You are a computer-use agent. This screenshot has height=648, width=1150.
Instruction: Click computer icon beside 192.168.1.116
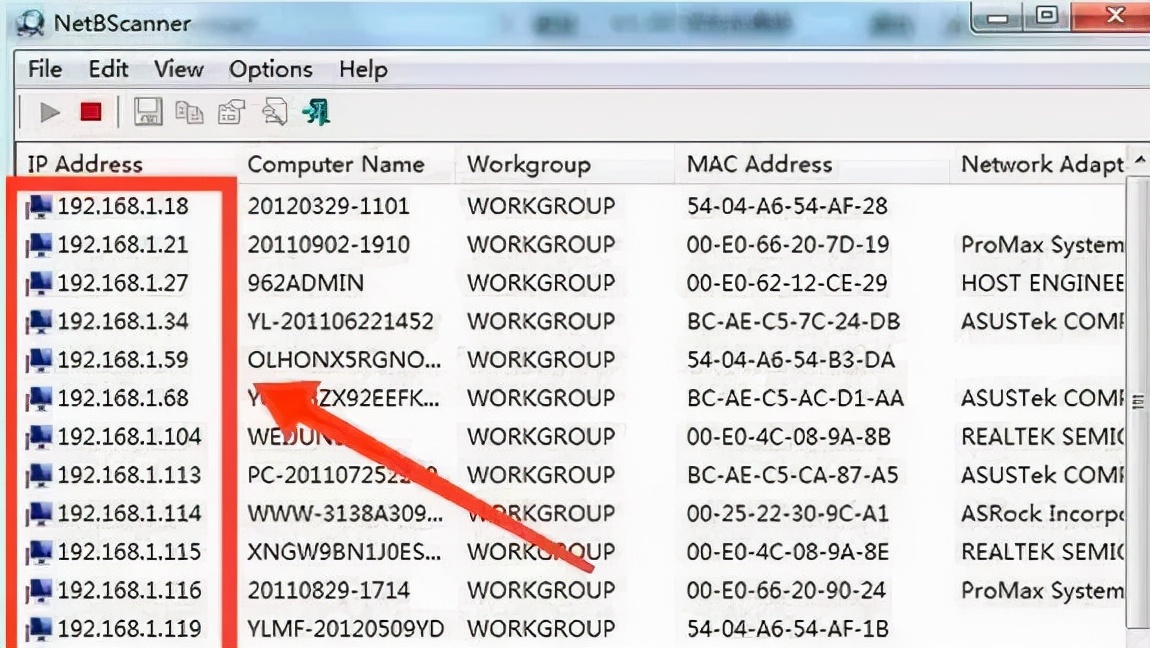coord(39,591)
